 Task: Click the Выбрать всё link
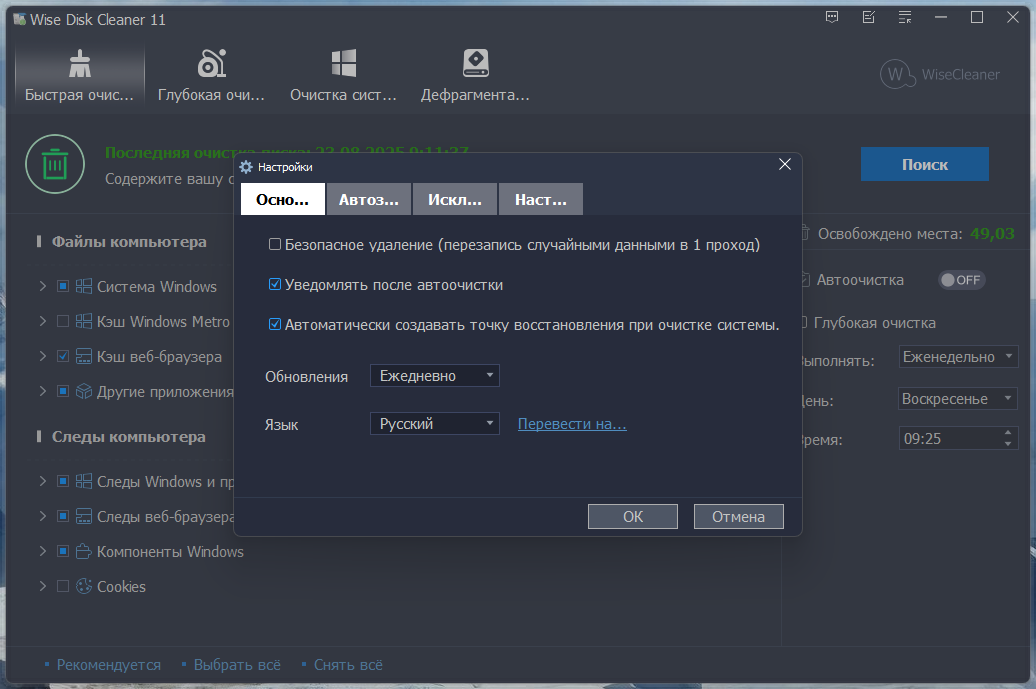[237, 665]
